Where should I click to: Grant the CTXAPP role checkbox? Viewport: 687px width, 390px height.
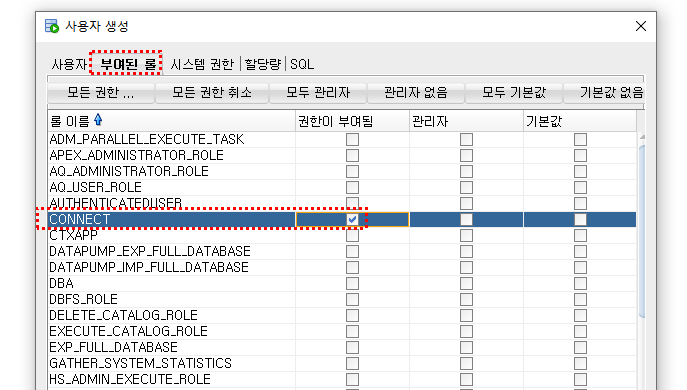pyautogui.click(x=352, y=236)
